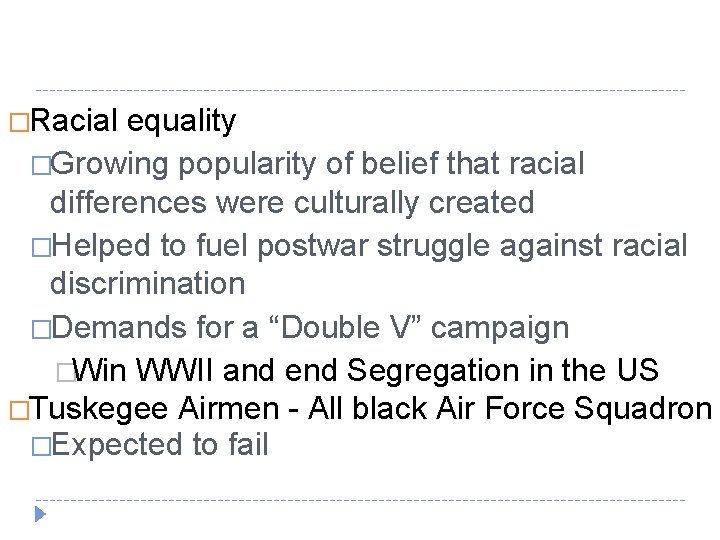Click the blue bullet before Demands for a

pos(41,329)
